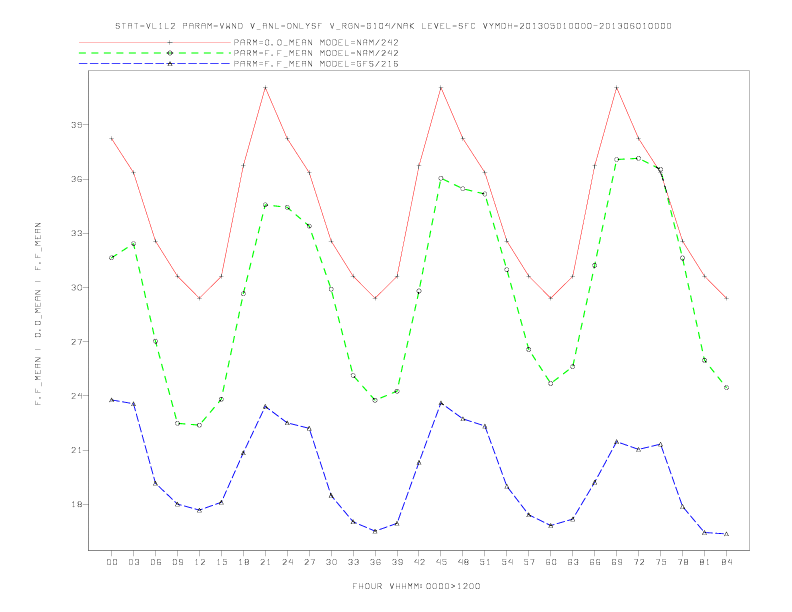This screenshot has width=792, height=612.
Task: Click the red line minimum marker at hour 12
Action: click(x=200, y=298)
